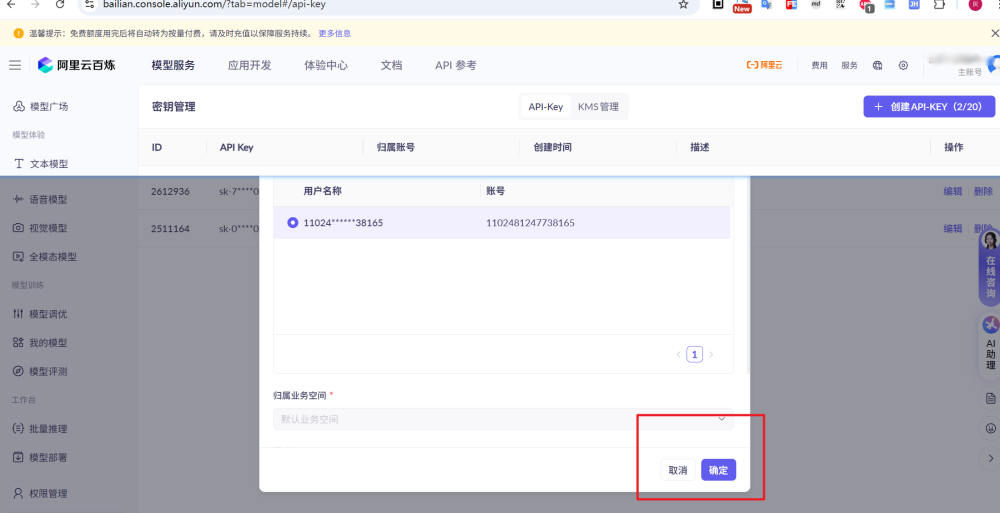Viewport: 1000px width, 513px height.
Task: Go to the next page arrow in pagination
Action: 711,354
